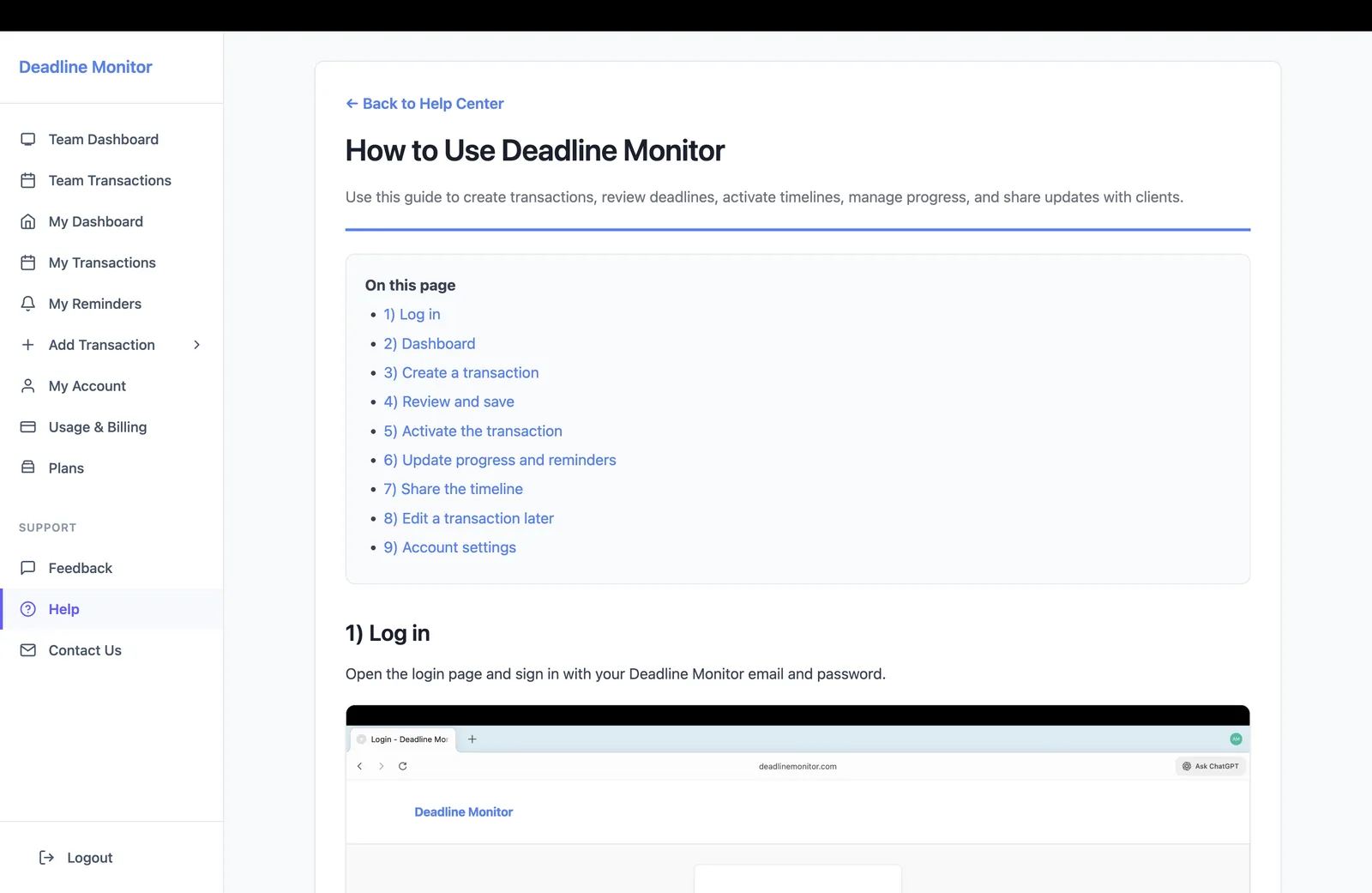Jump to 4) Review and save
This screenshot has height=893, width=1372.
click(449, 401)
